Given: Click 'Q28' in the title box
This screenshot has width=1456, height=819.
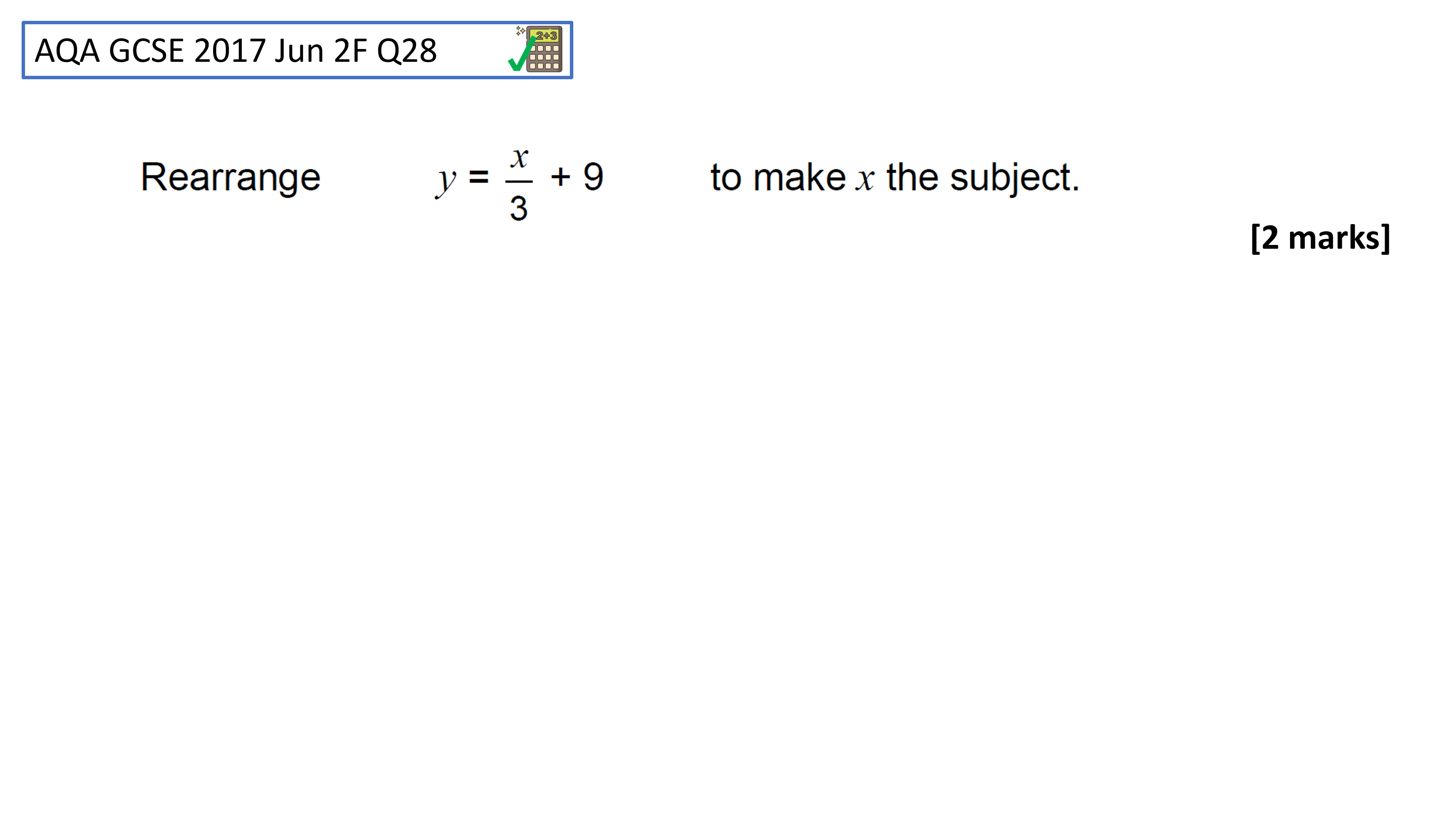Looking at the screenshot, I should tap(407, 51).
